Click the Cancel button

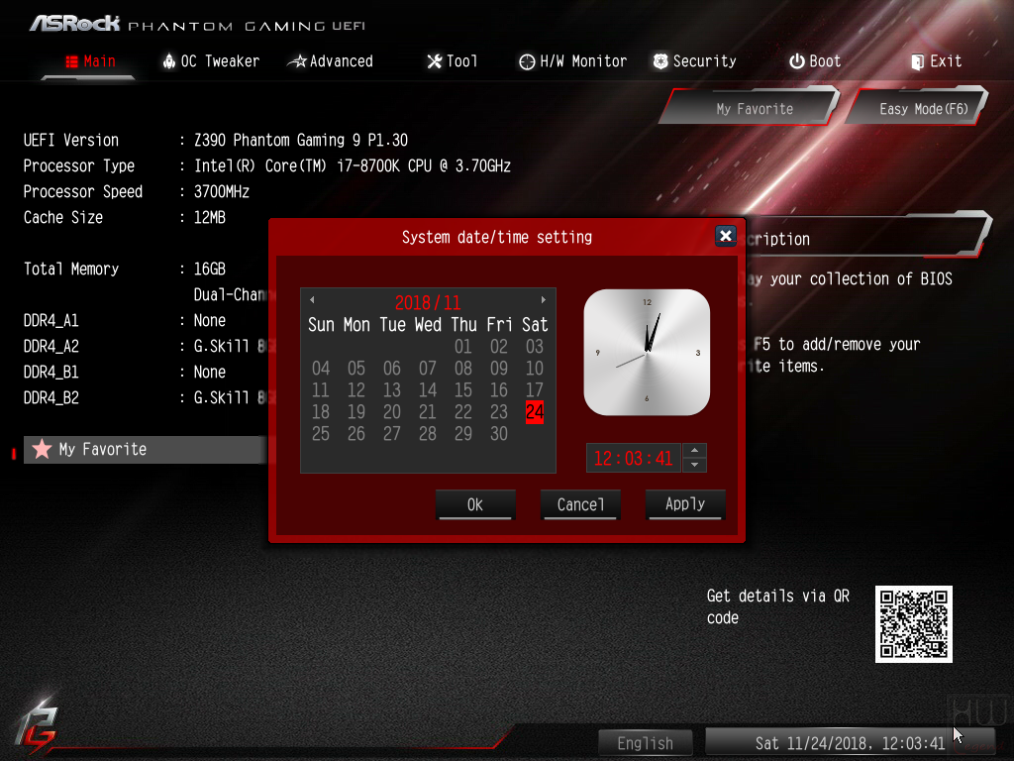581,504
